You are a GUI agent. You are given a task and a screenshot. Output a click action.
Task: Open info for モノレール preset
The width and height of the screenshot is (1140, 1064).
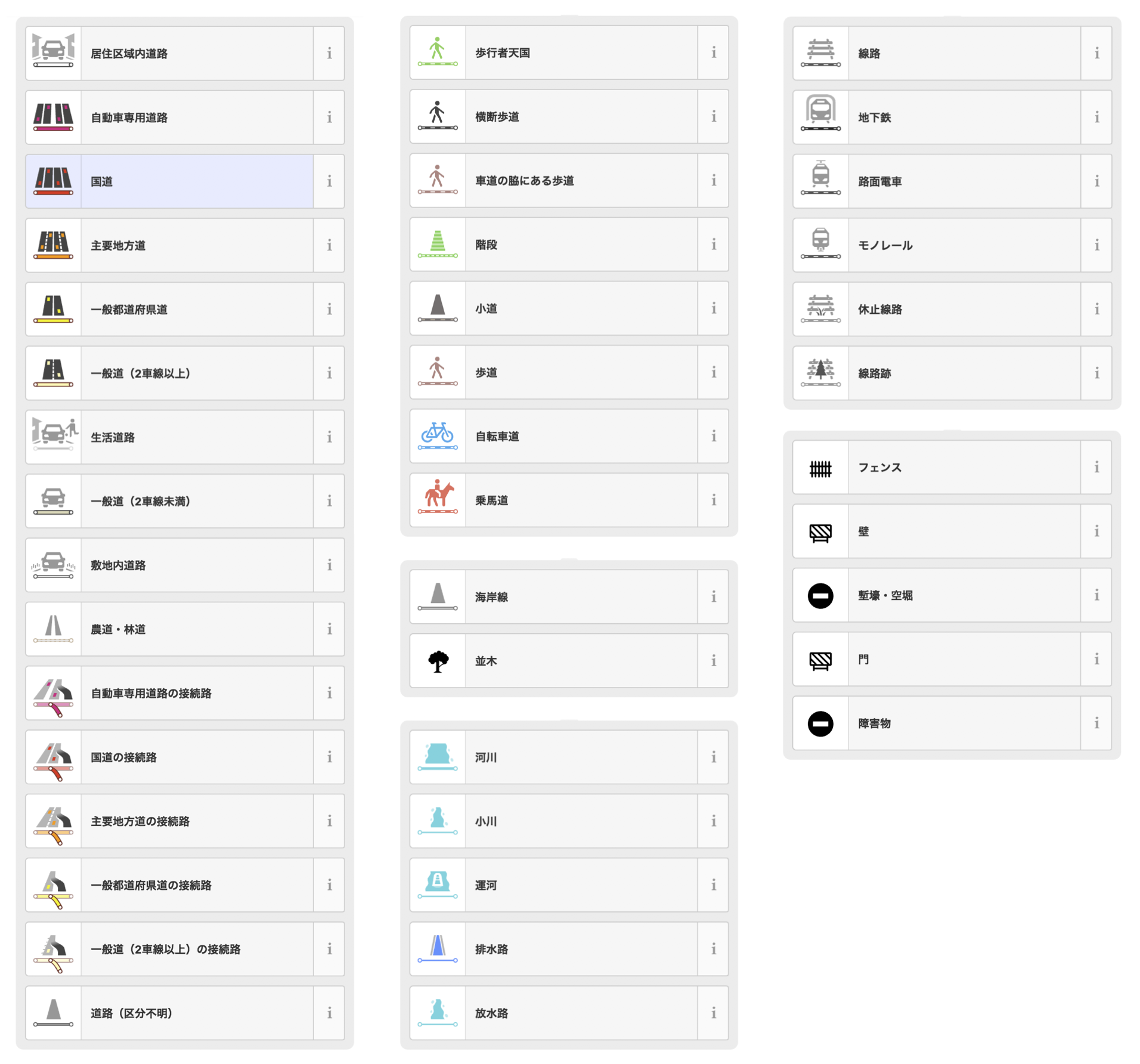tap(1096, 245)
